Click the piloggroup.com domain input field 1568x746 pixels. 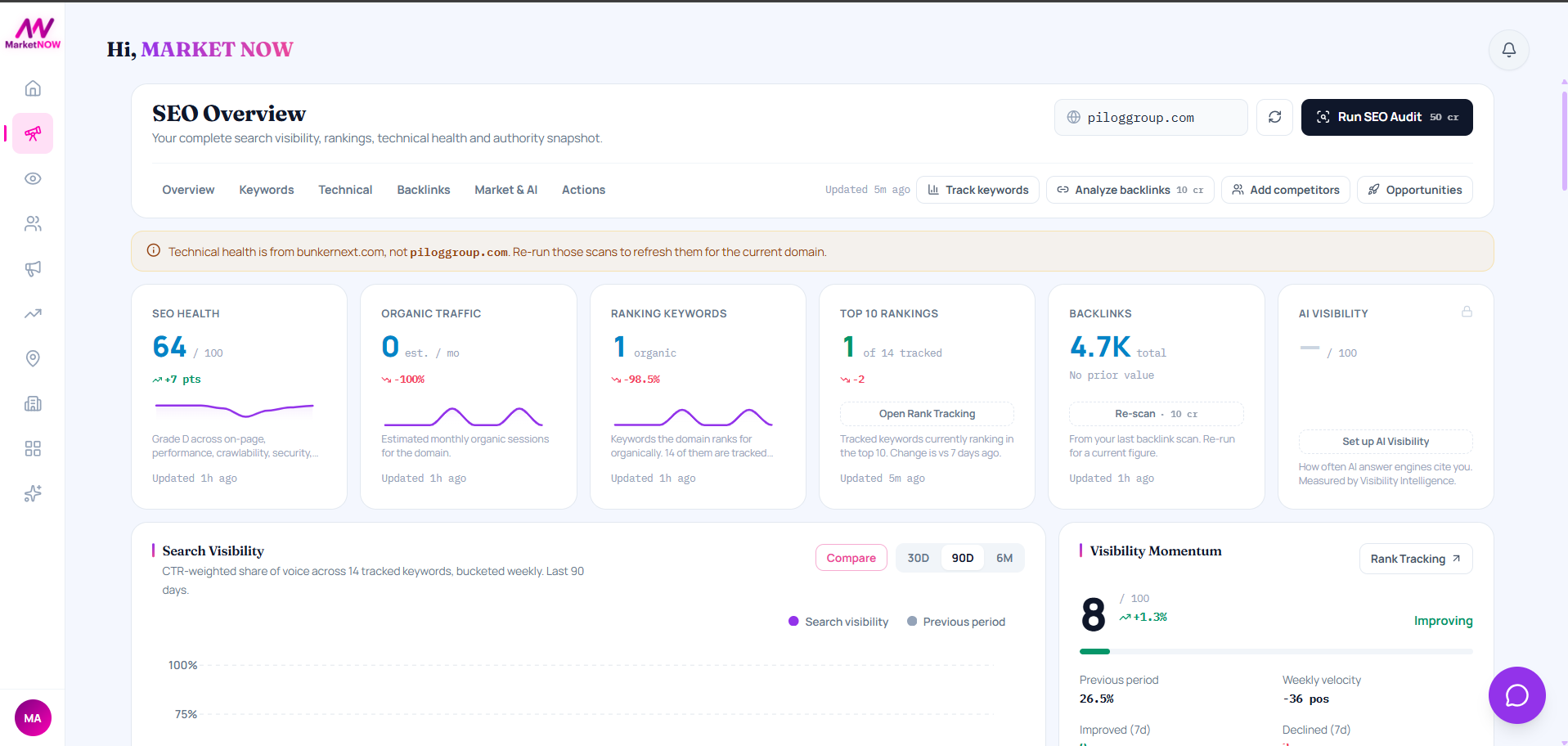click(x=1150, y=117)
